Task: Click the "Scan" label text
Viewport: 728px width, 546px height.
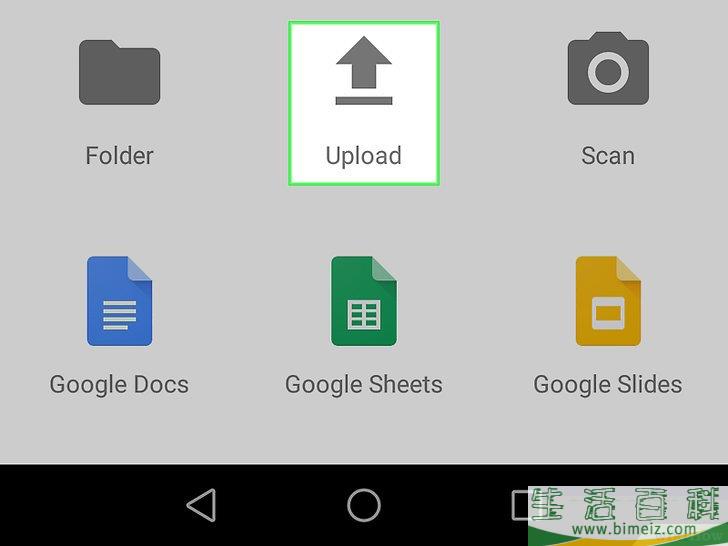Action: click(608, 156)
